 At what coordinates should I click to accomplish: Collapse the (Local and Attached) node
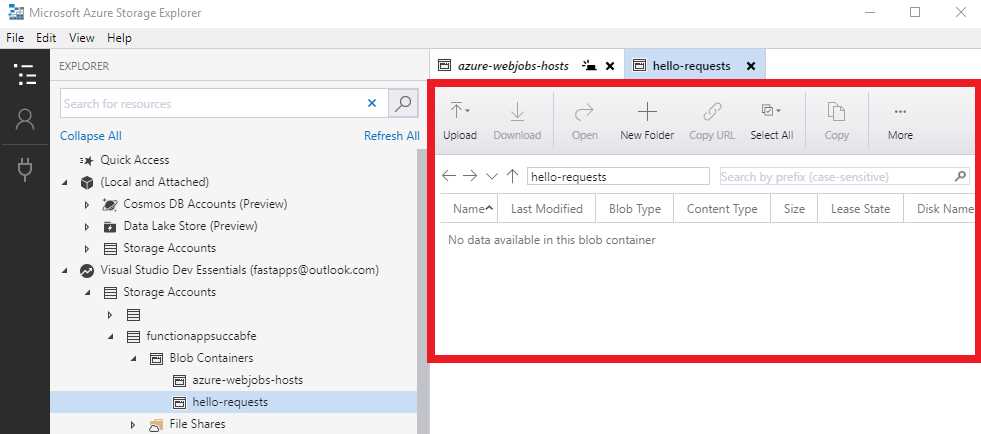click(65, 183)
